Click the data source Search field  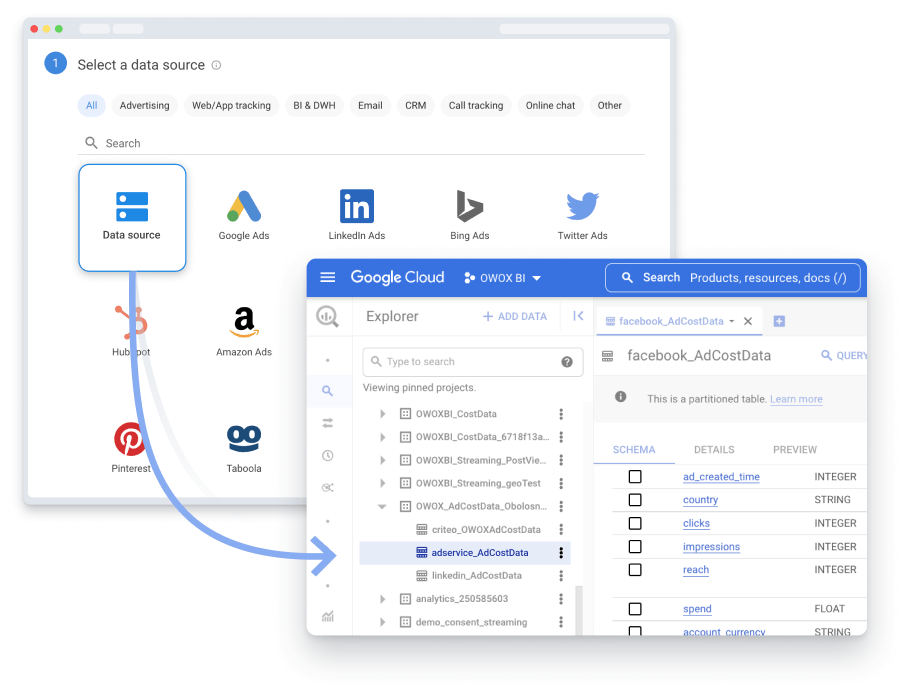[361, 143]
